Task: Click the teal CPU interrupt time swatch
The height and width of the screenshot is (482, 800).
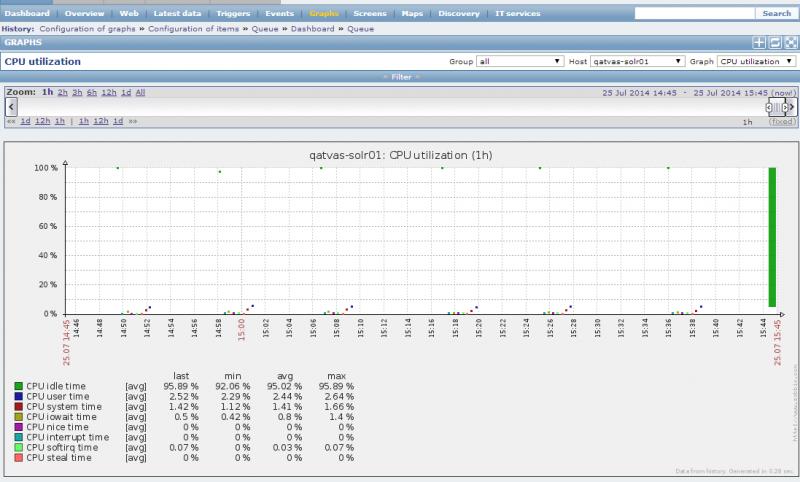Action: click(18, 437)
